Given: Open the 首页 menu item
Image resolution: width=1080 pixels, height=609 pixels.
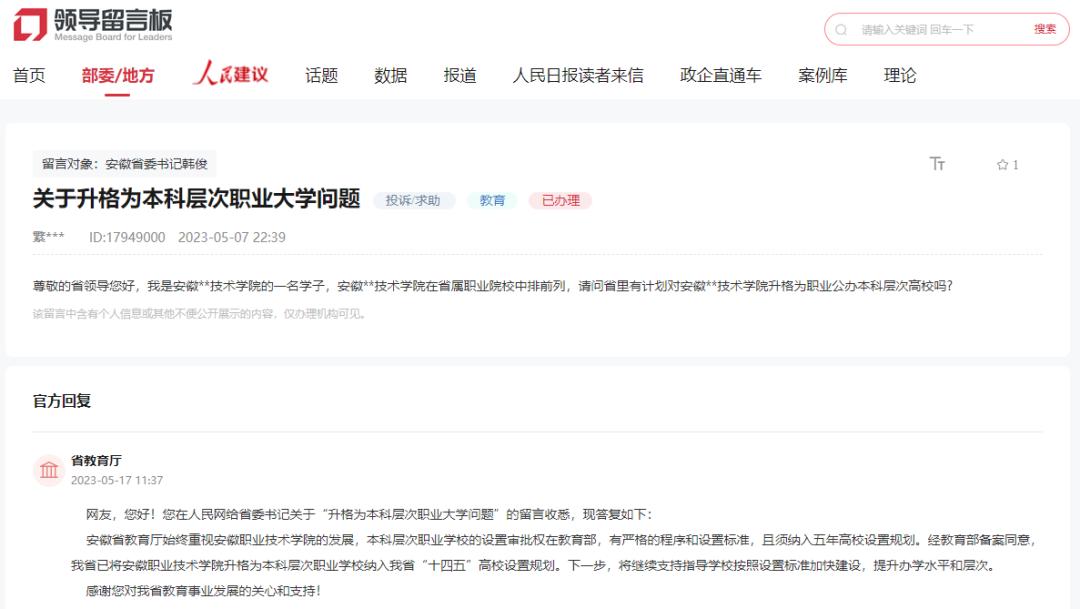Looking at the screenshot, I should click(29, 74).
